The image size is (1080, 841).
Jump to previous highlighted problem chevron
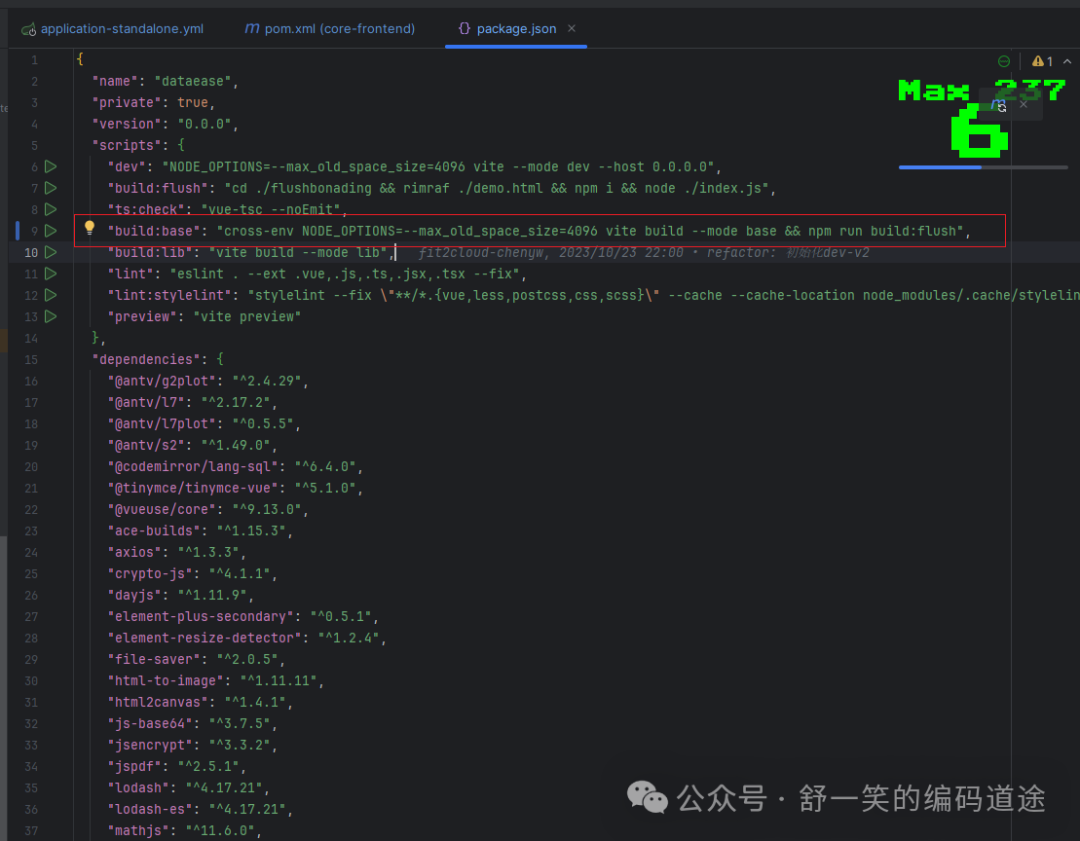pyautogui.click(x=1067, y=61)
